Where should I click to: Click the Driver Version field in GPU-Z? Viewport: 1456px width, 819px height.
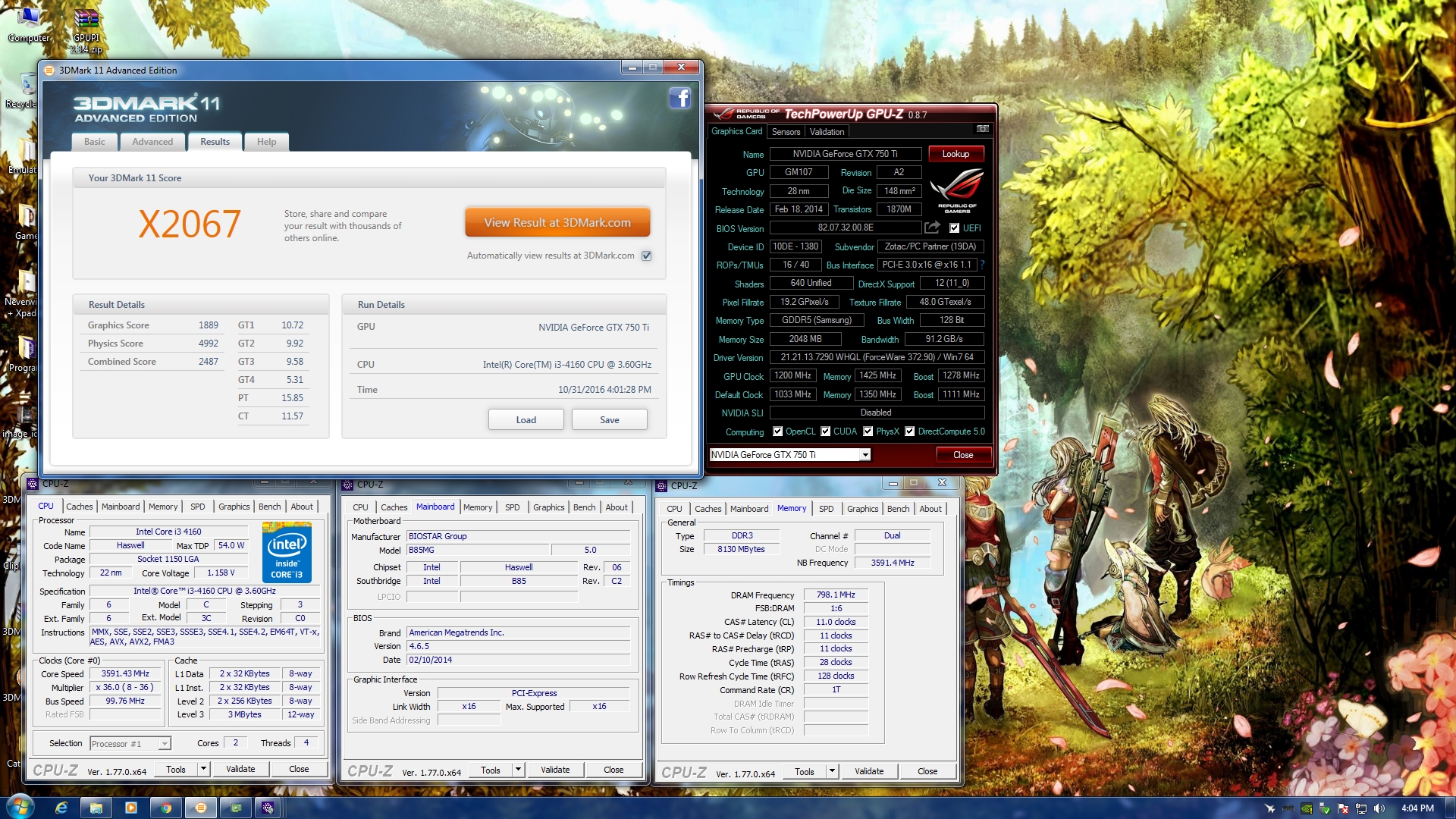click(877, 357)
